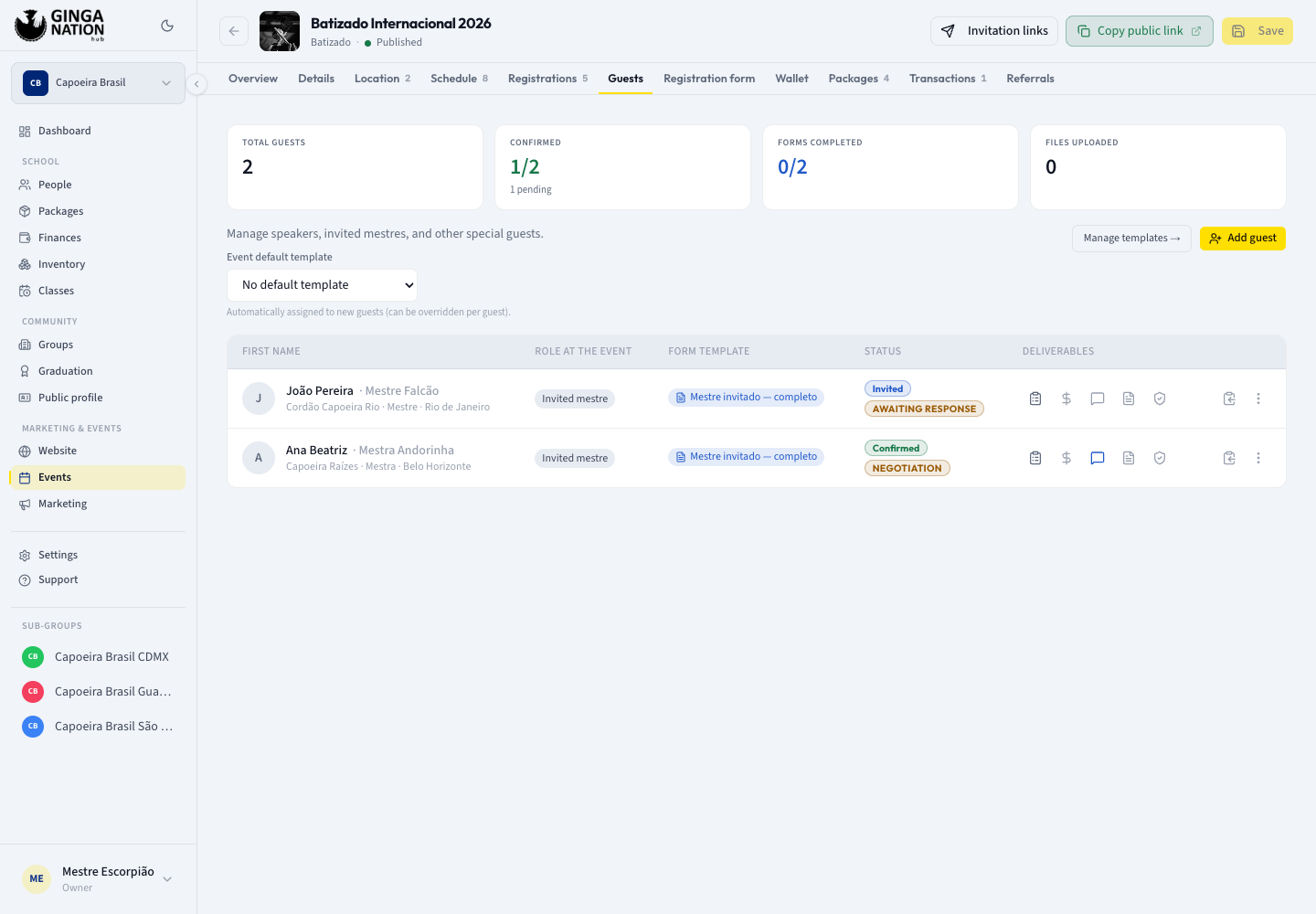Screen dimensions: 1316x914
Task: Click the Invitation links button
Action: click(x=994, y=31)
